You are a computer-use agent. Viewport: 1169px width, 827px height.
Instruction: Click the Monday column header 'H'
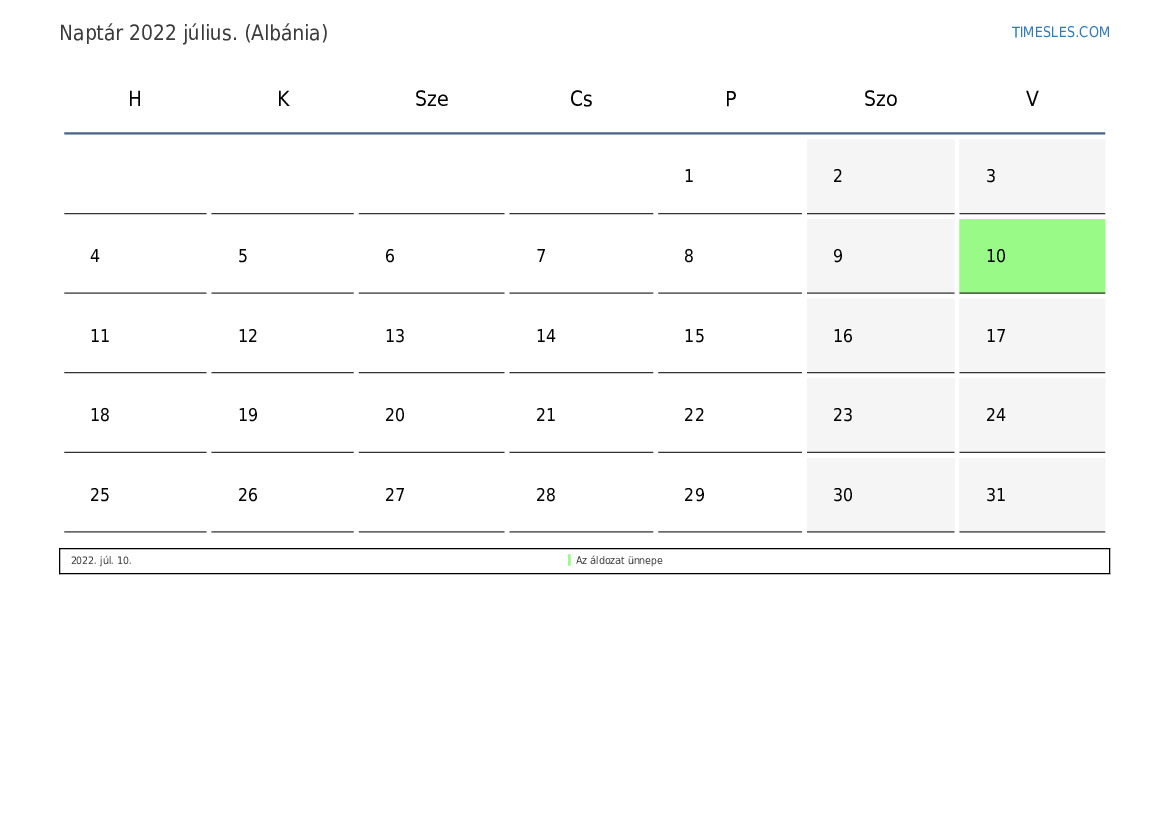(x=135, y=99)
